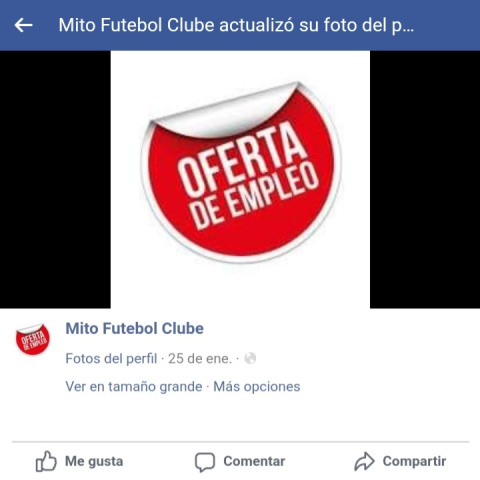Click the Comentar label
This screenshot has width=480, height=480.
coord(254,461)
